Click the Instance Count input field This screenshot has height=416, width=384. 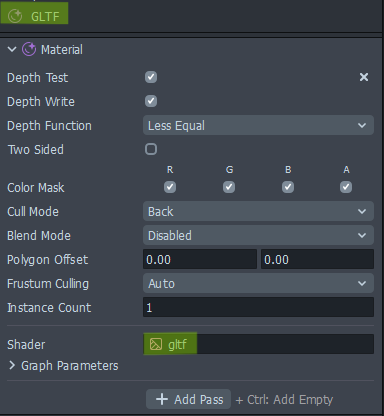pyautogui.click(x=258, y=307)
